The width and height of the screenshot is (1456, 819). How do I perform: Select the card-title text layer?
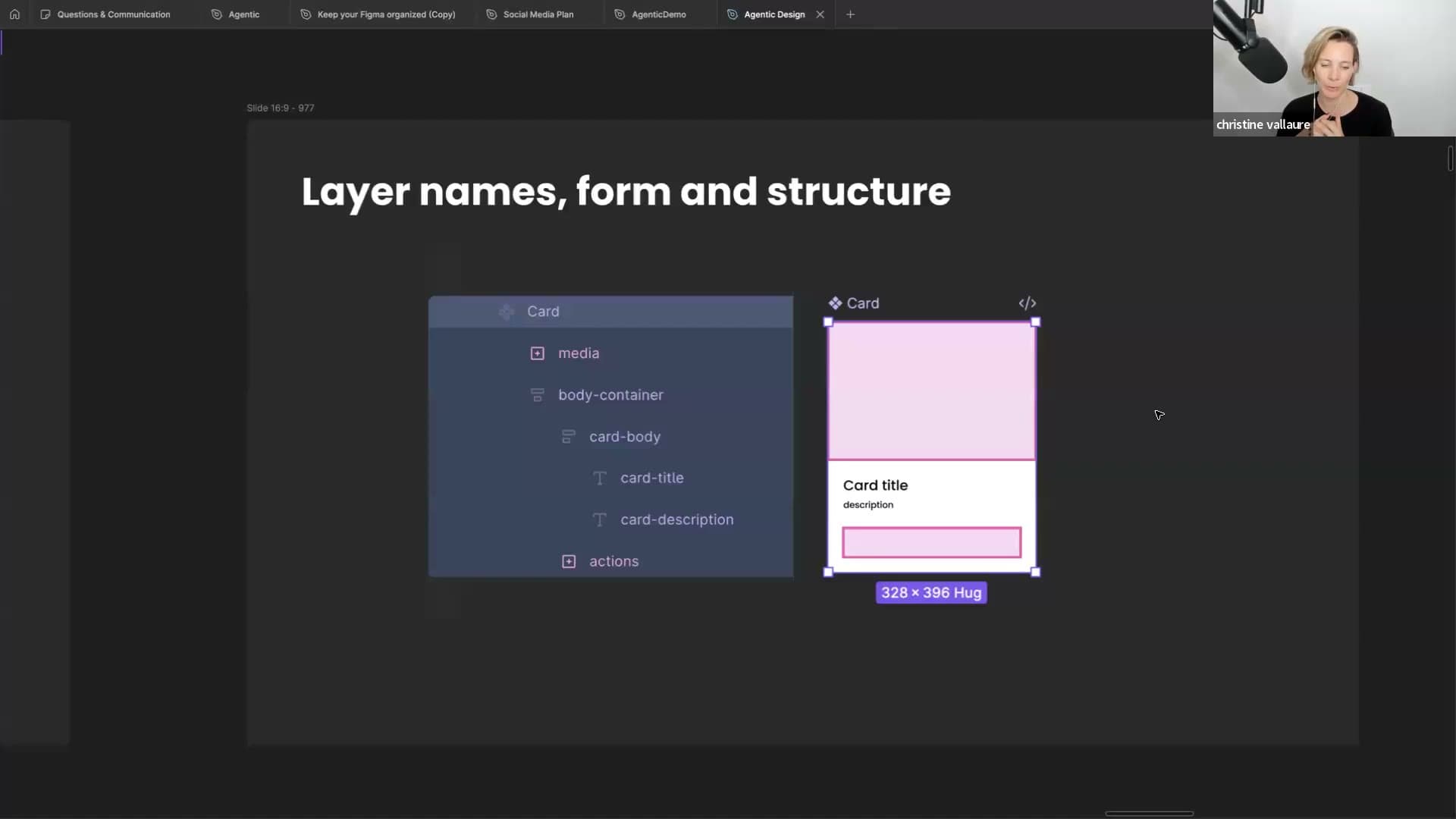[610, 479]
